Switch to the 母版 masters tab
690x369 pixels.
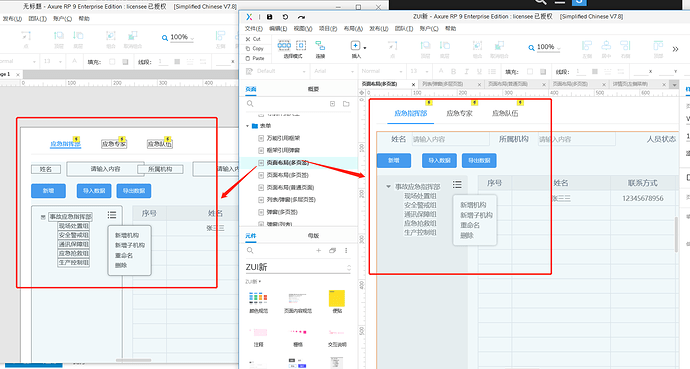(313, 236)
